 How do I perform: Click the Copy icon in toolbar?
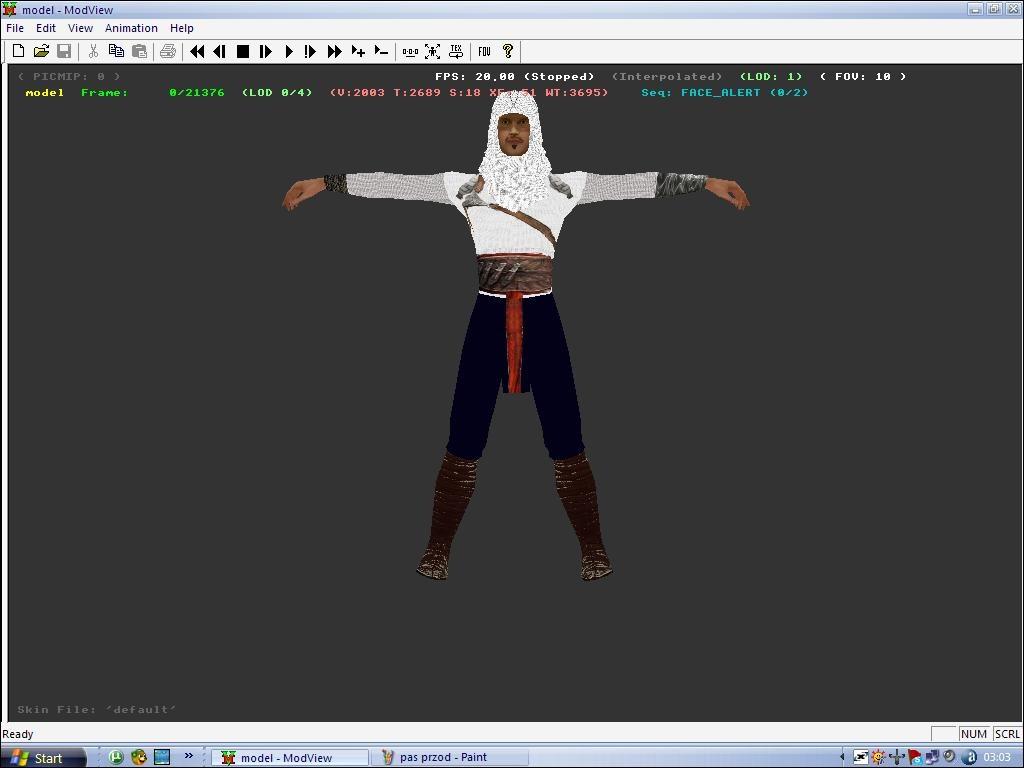point(116,51)
